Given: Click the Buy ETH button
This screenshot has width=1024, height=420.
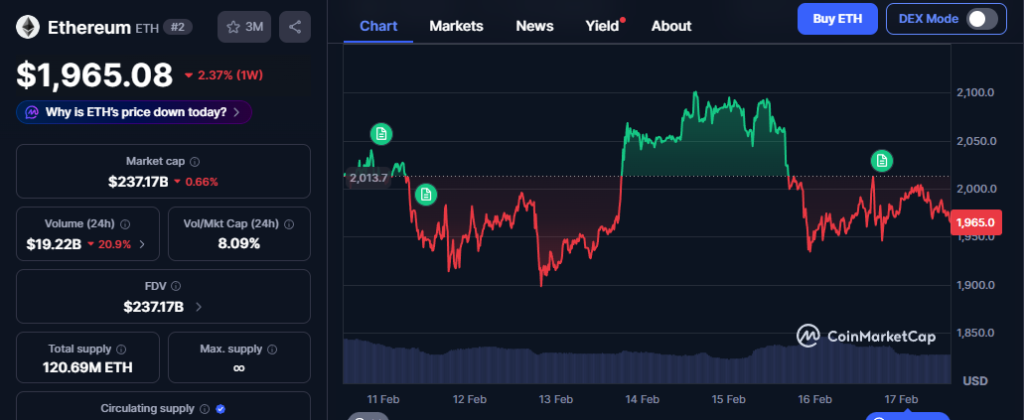Looking at the screenshot, I should tap(837, 18).
